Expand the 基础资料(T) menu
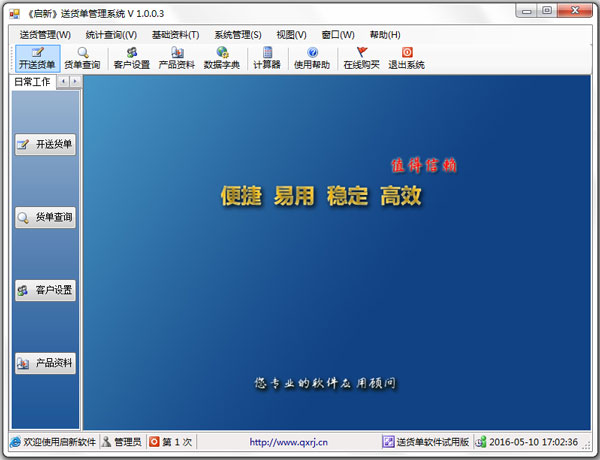This screenshot has width=600, height=460. pyautogui.click(x=175, y=34)
